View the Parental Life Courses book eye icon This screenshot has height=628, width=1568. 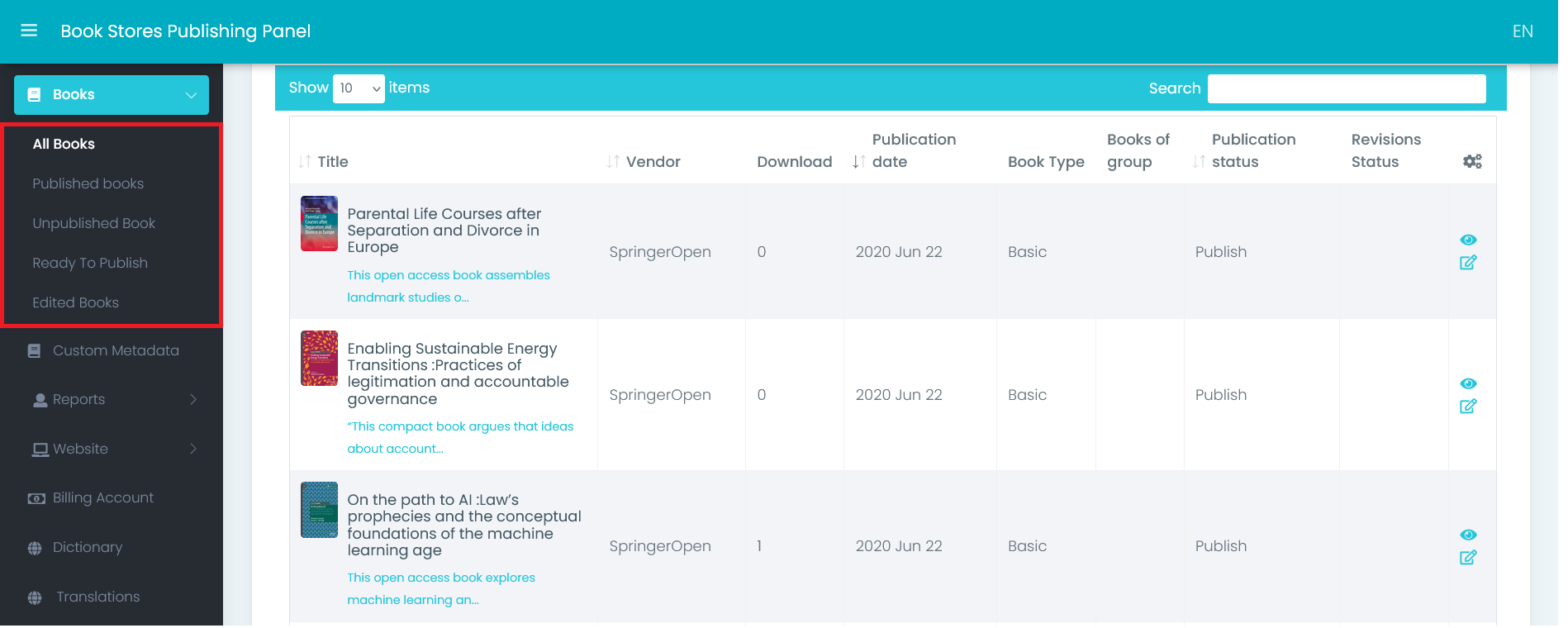click(1467, 240)
